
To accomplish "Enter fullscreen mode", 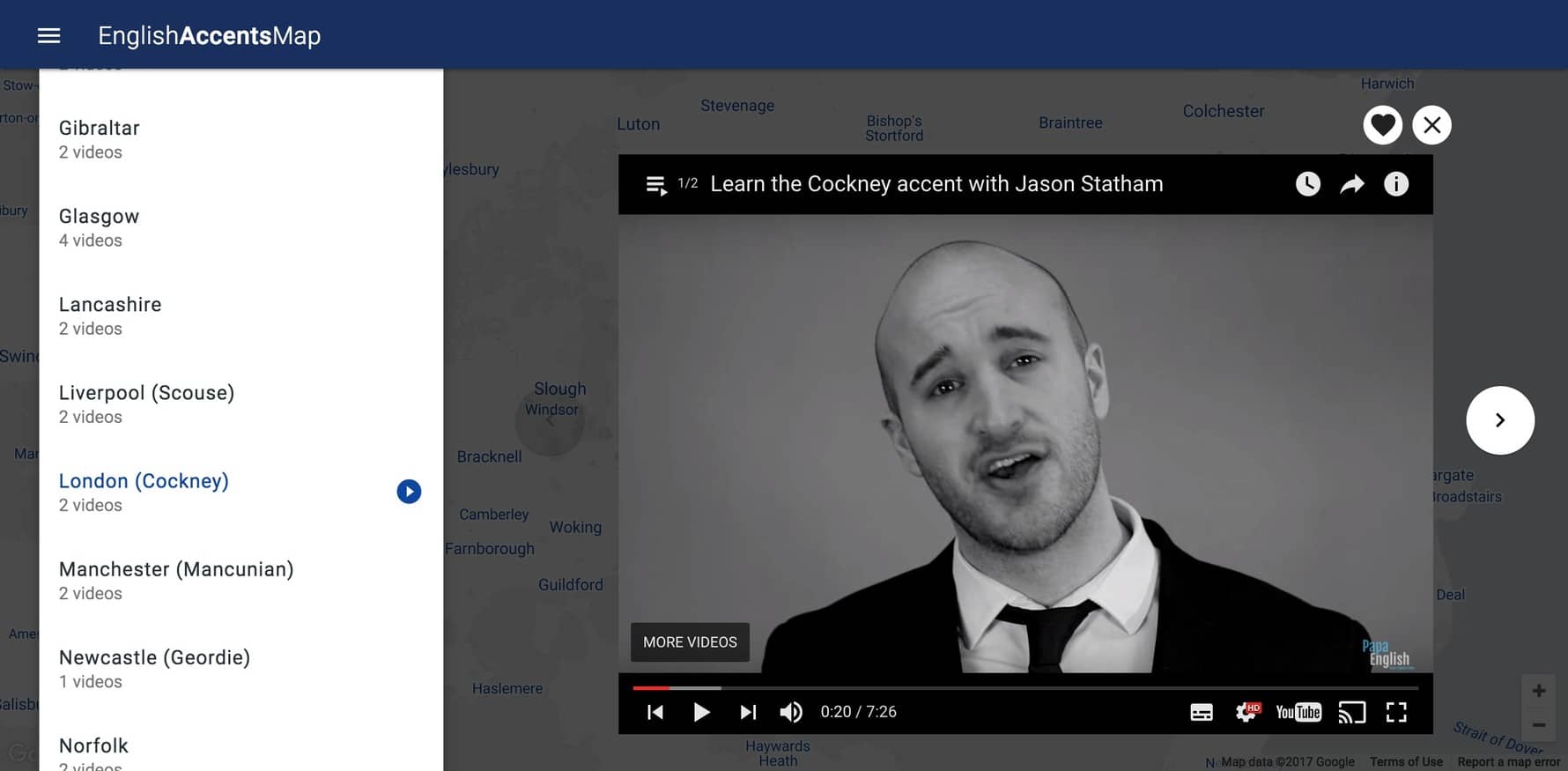I will pyautogui.click(x=1396, y=712).
